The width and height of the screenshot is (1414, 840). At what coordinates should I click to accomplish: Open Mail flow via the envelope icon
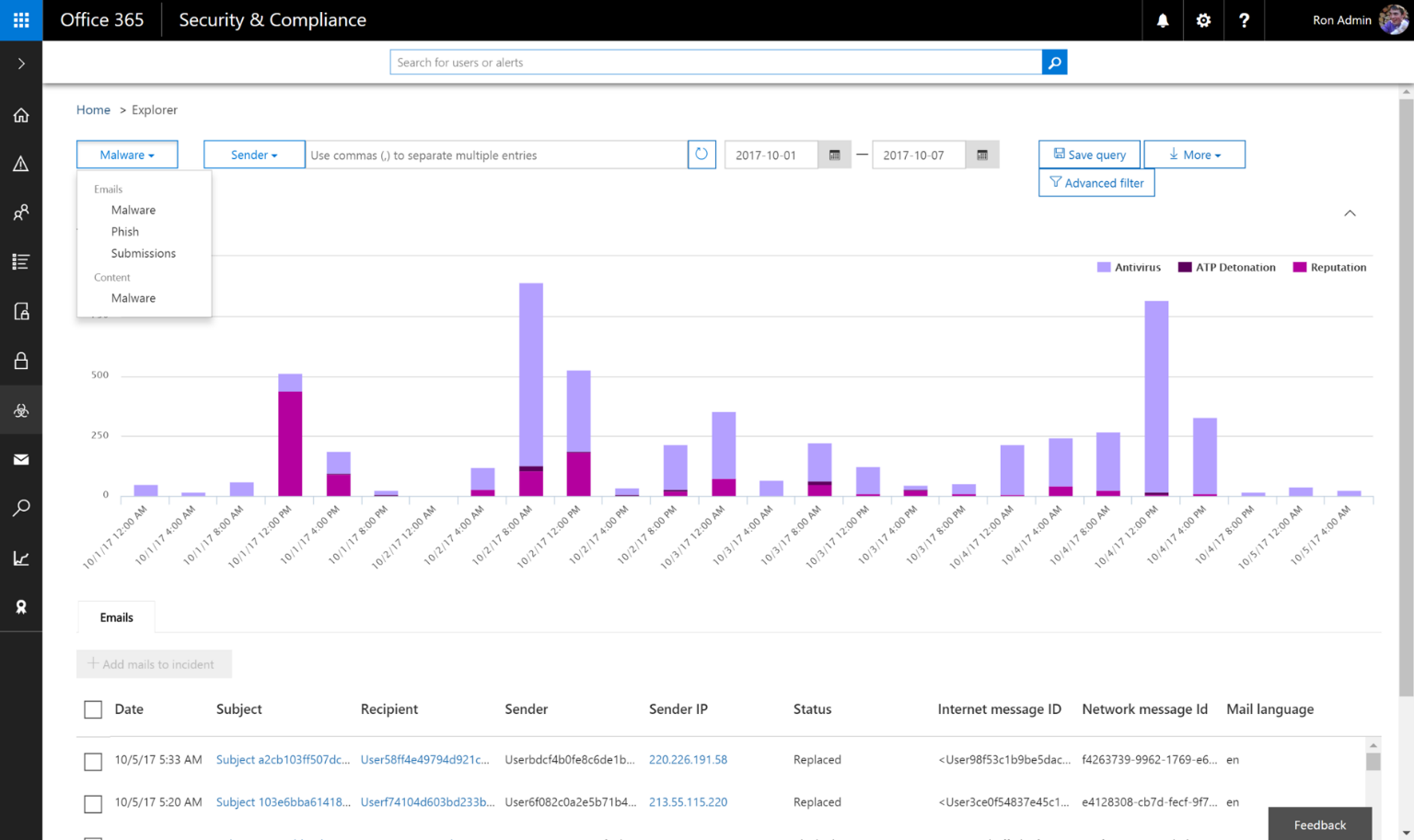point(20,459)
